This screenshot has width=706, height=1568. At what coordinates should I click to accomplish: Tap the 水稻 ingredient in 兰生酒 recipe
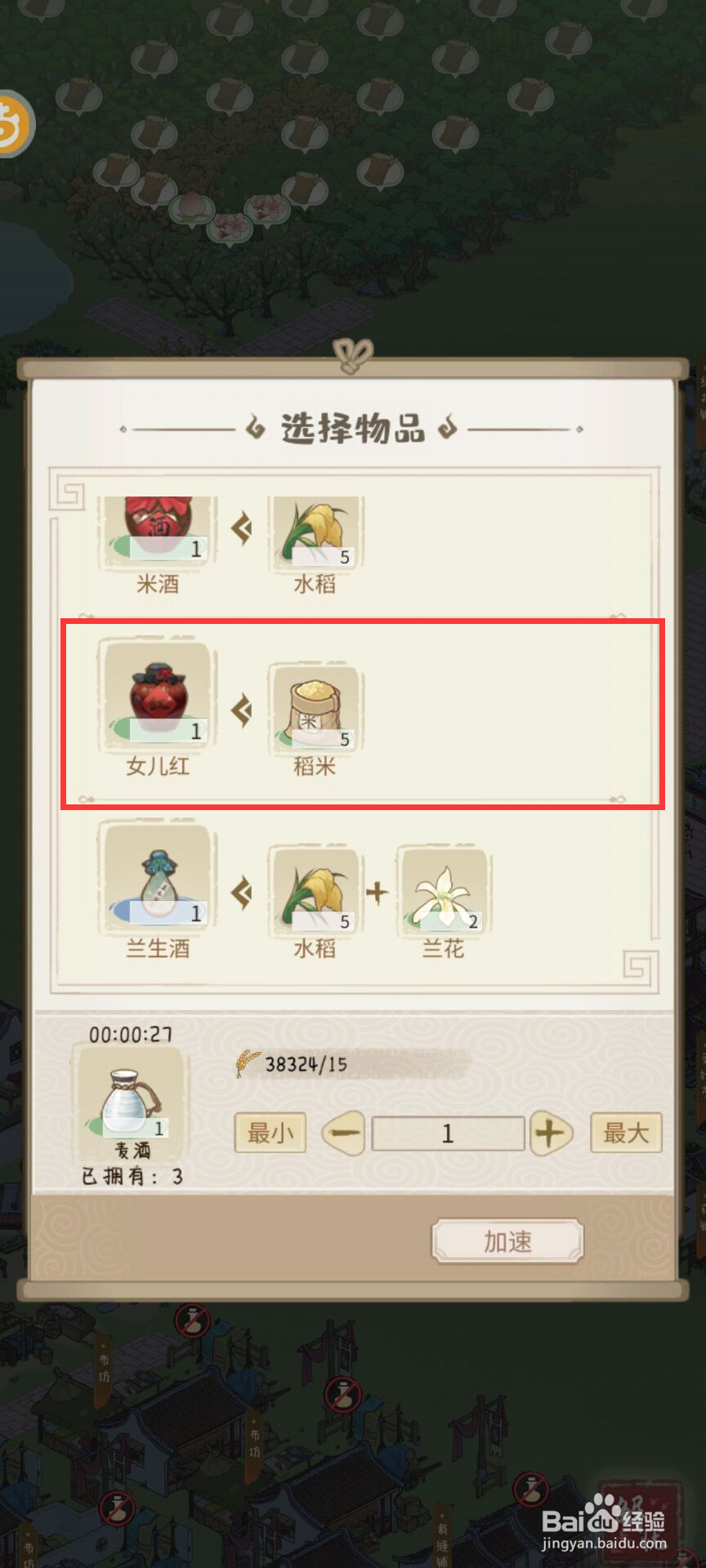pos(315,891)
